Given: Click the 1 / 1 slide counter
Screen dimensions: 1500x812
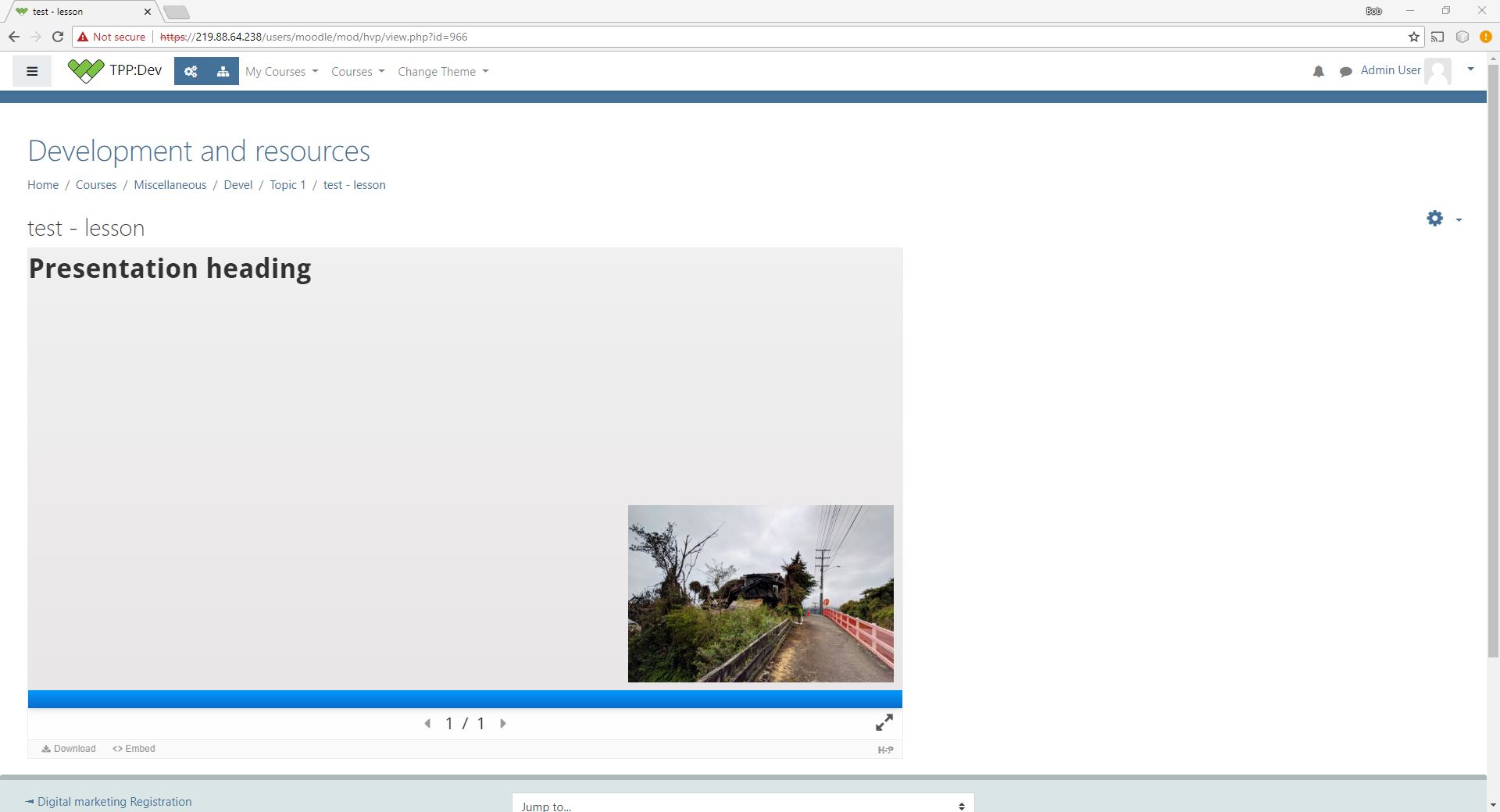Looking at the screenshot, I should [465, 724].
